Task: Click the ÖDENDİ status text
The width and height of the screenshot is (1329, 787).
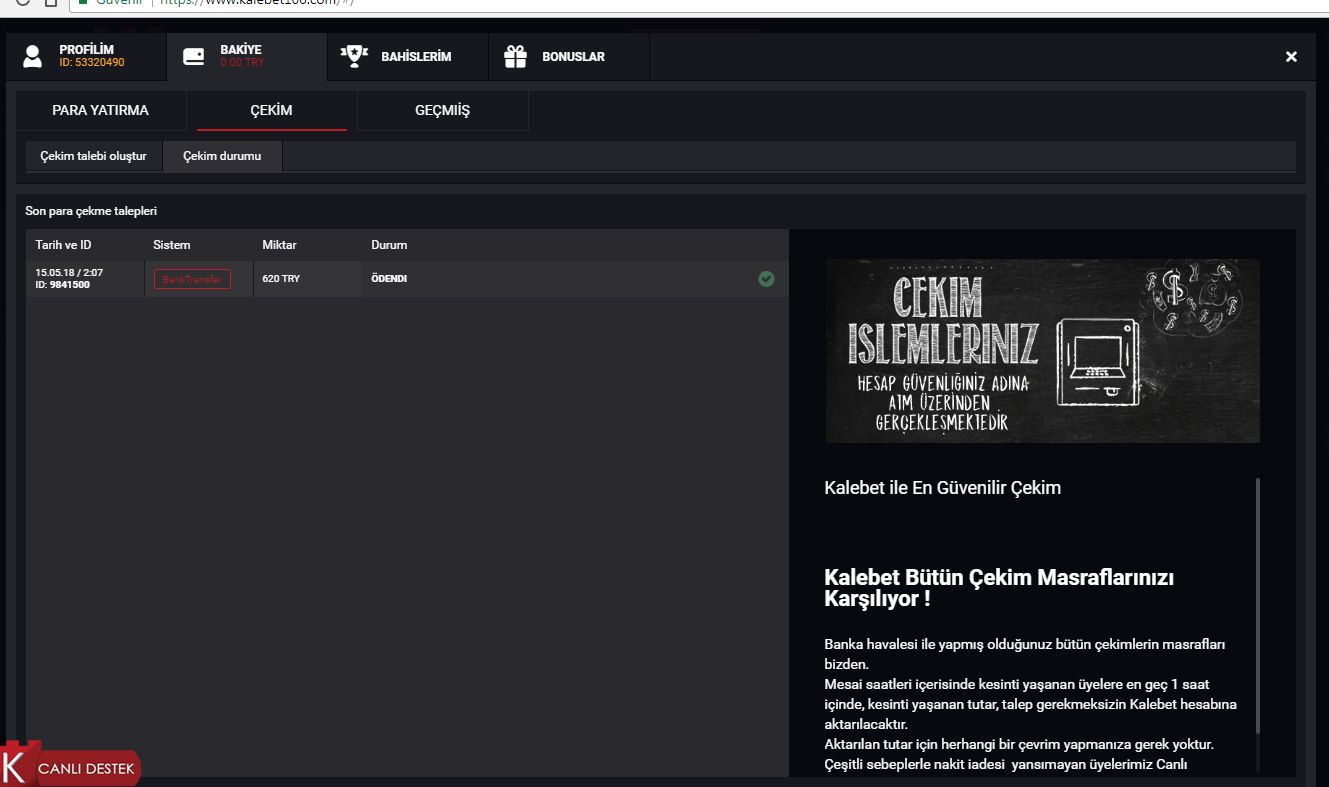Action: [389, 279]
